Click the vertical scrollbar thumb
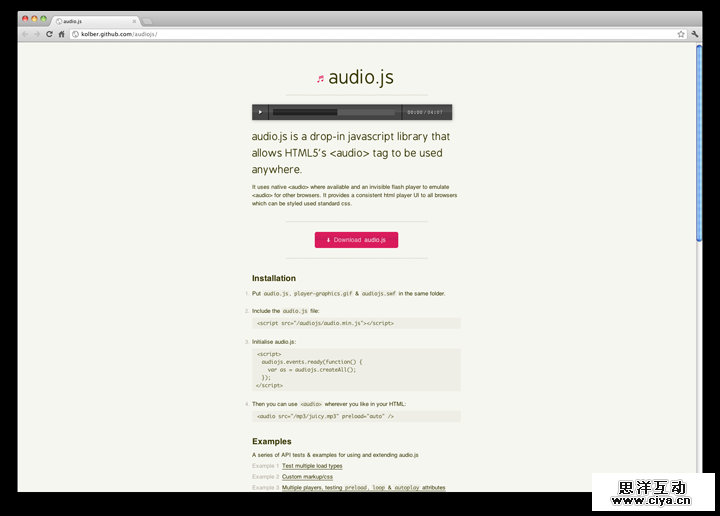This screenshot has height=516, width=720. pyautogui.click(x=699, y=142)
